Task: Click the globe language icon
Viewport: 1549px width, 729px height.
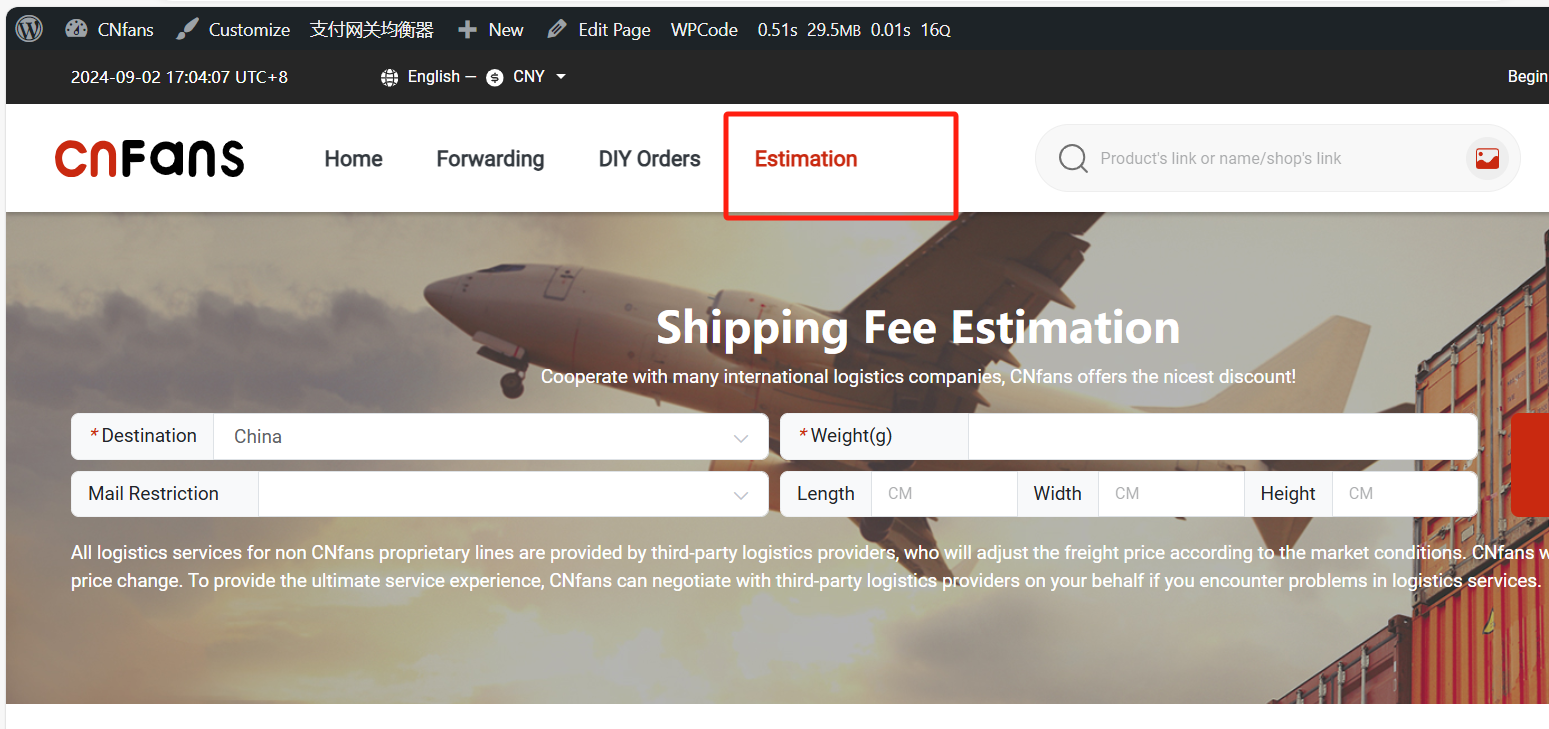Action: (390, 77)
